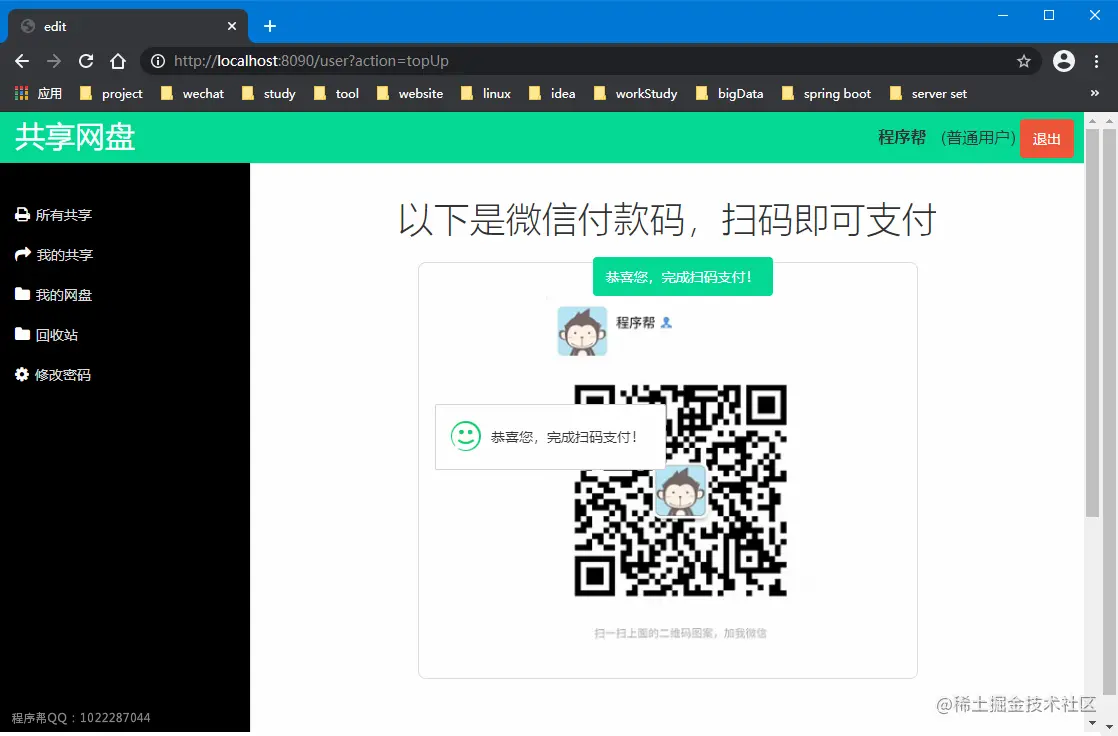Close the edit tab
The width and height of the screenshot is (1118, 736).
coord(232,26)
